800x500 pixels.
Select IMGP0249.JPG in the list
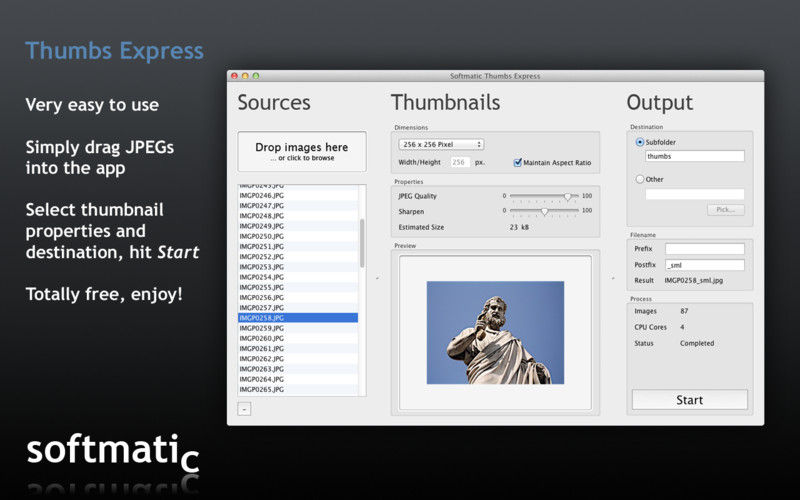pos(298,226)
